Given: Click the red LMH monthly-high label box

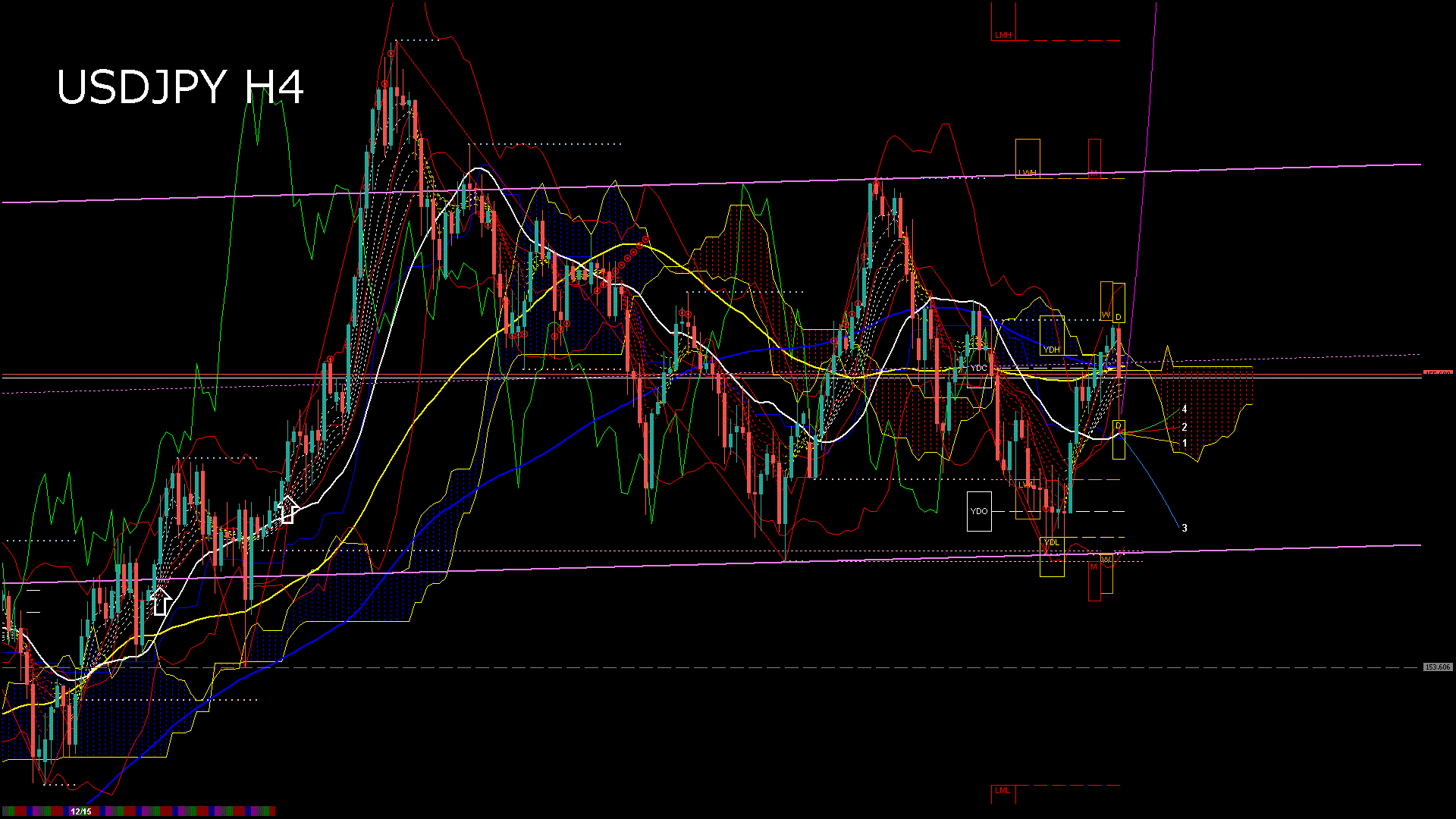Looking at the screenshot, I should (x=1003, y=34).
